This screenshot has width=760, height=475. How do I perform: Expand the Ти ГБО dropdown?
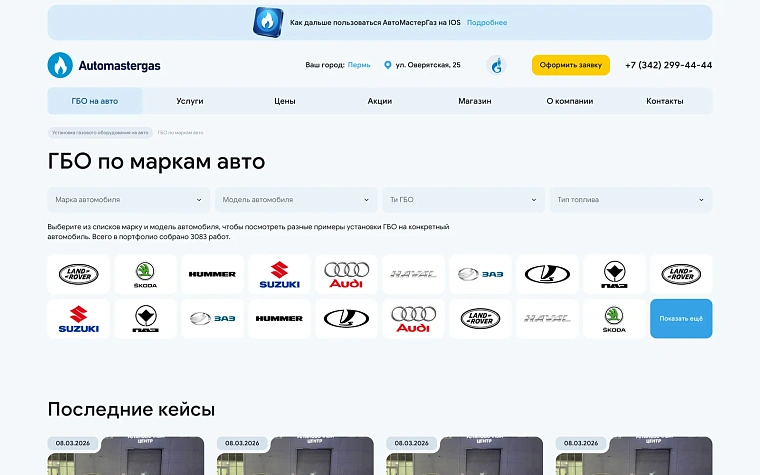pyautogui.click(x=463, y=200)
